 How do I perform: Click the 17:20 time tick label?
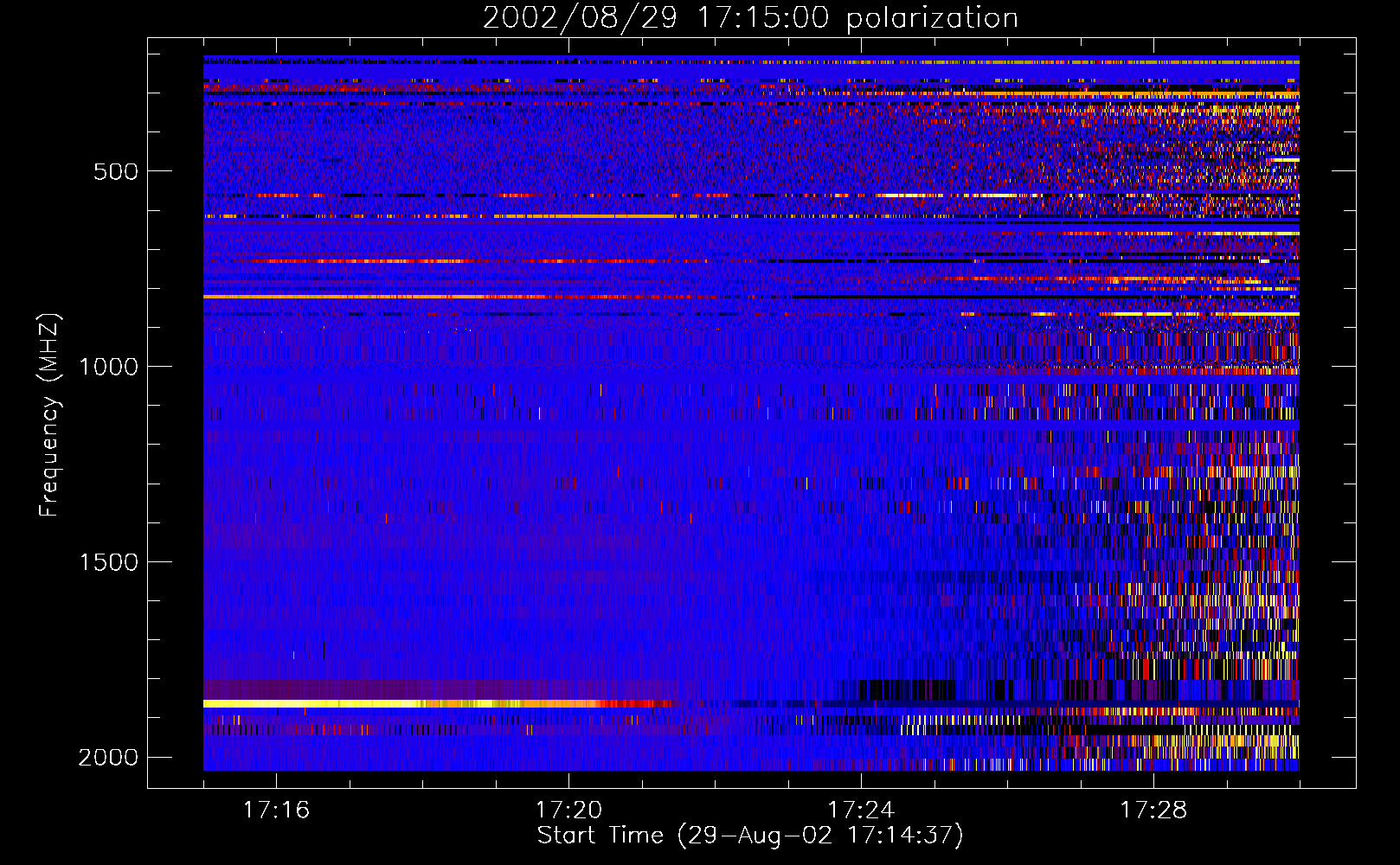point(568,810)
